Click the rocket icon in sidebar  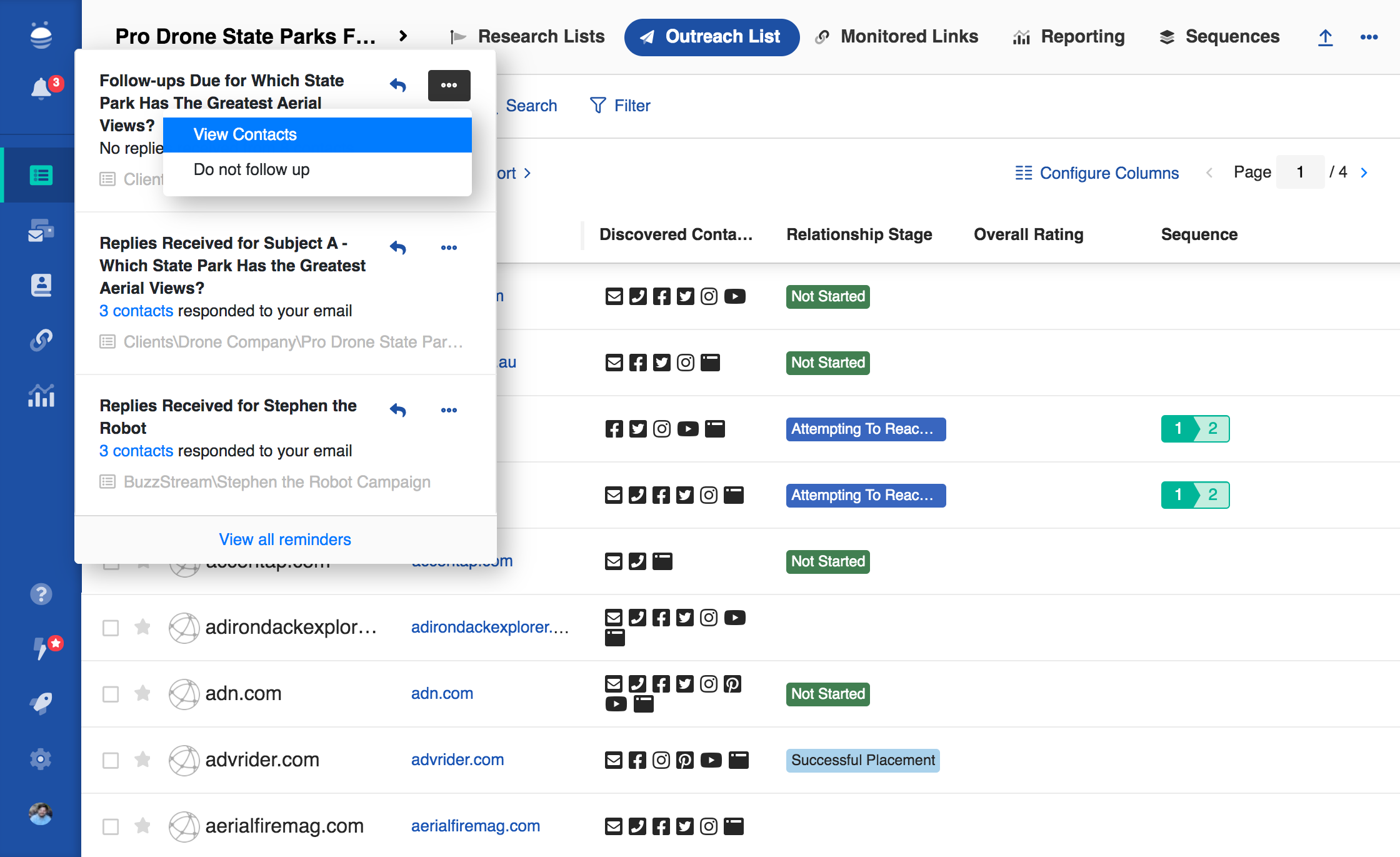[41, 703]
